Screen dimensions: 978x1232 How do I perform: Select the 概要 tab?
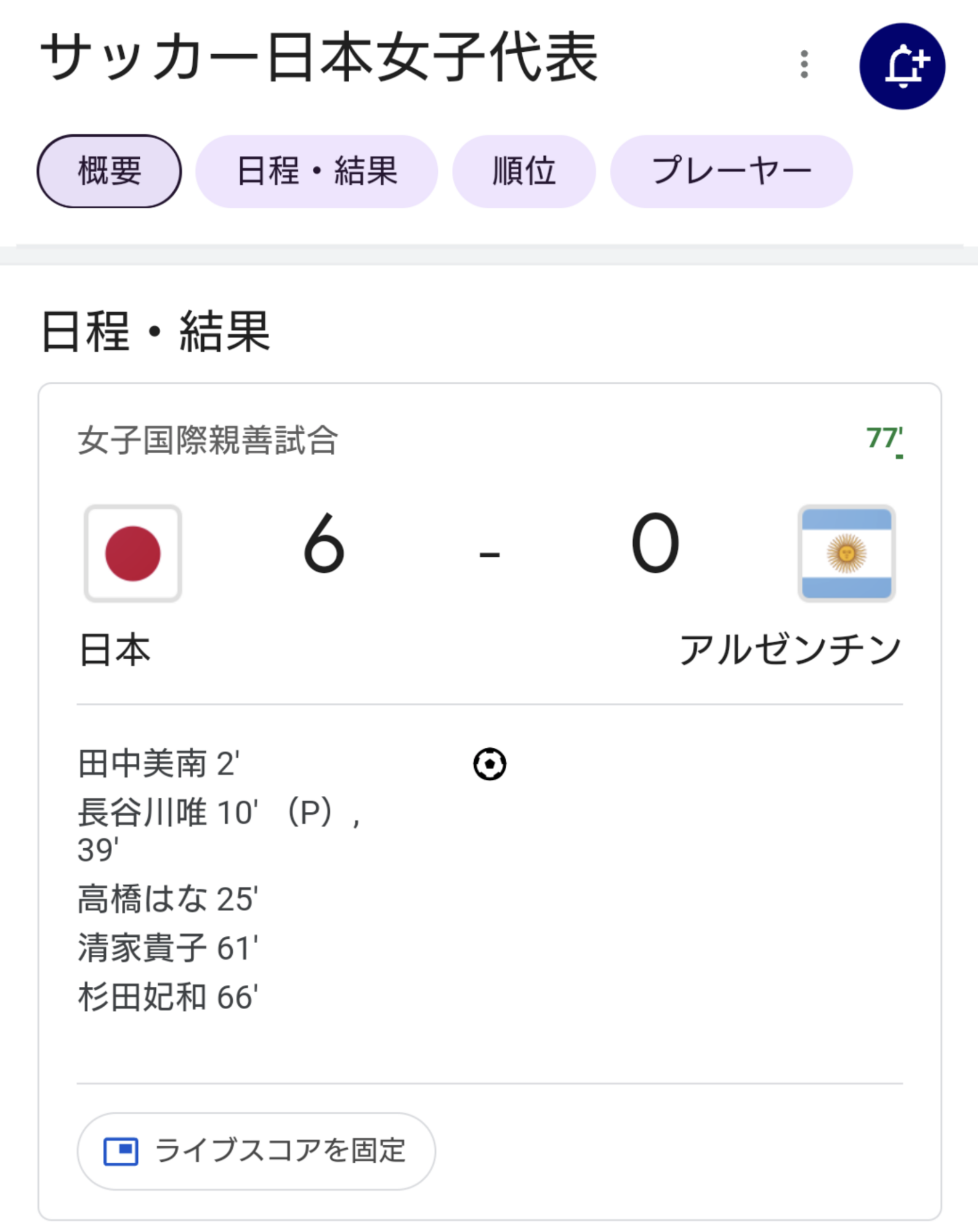[110, 171]
